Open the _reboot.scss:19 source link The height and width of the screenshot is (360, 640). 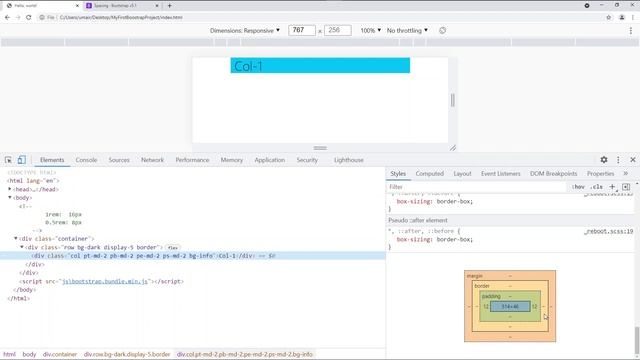point(609,231)
